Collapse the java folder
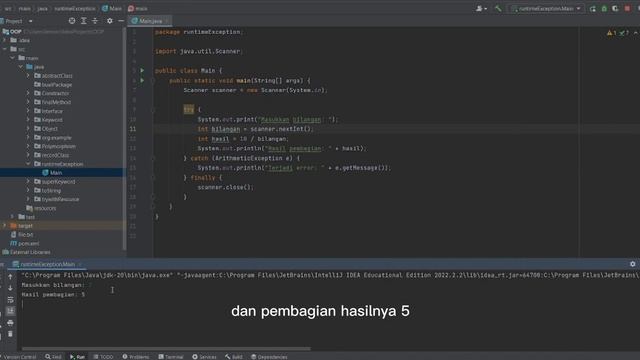Screen dimensions: 640x360 (20, 67)
